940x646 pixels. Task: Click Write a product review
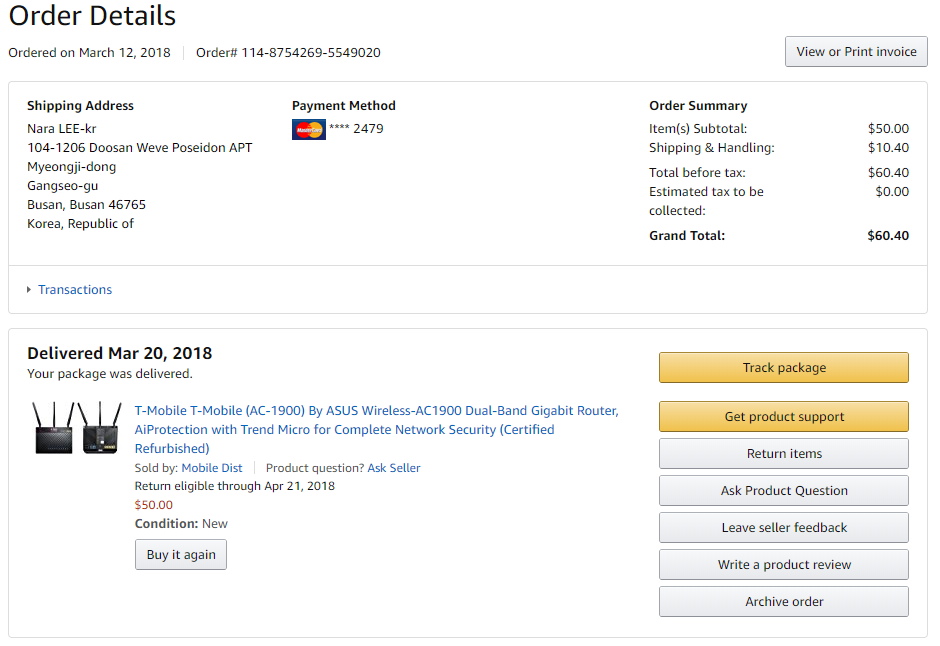784,565
